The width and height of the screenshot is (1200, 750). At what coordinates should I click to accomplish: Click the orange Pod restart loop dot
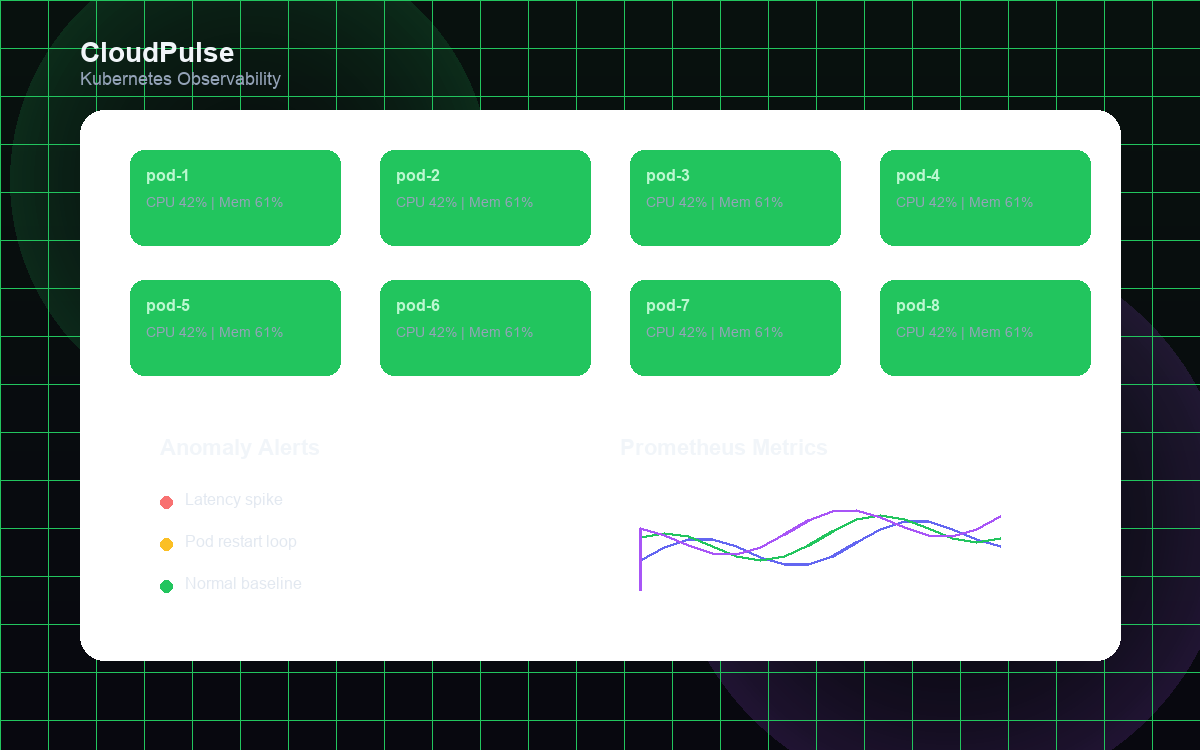[x=167, y=544]
